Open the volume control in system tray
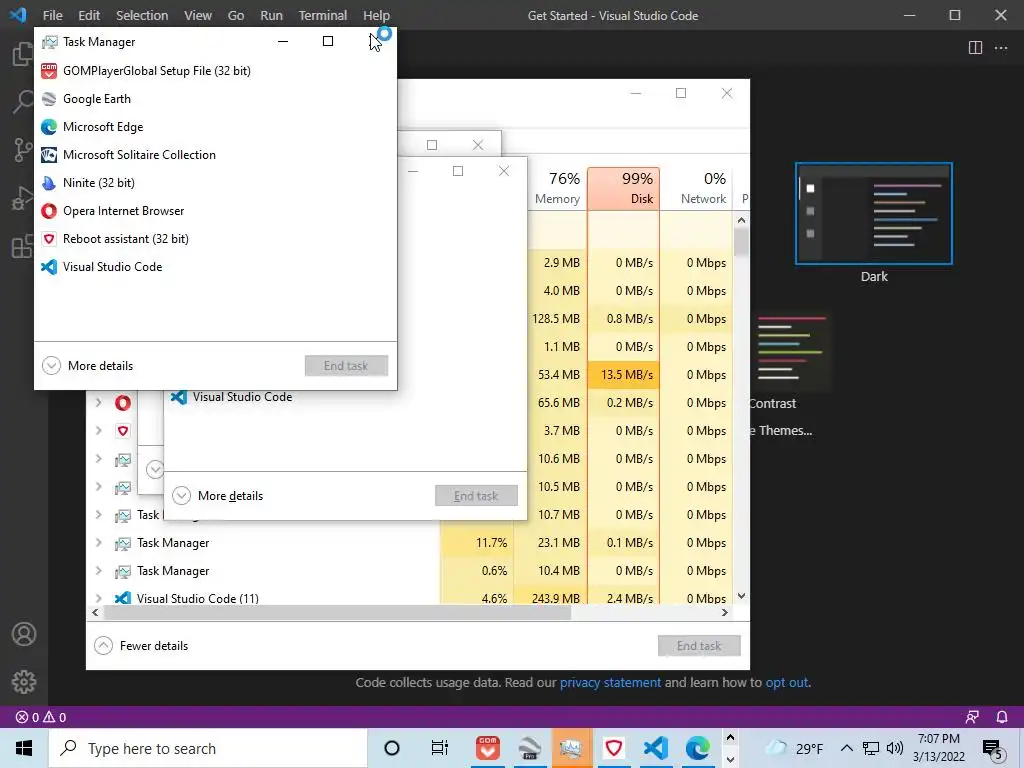The height and width of the screenshot is (768, 1024). click(x=895, y=748)
